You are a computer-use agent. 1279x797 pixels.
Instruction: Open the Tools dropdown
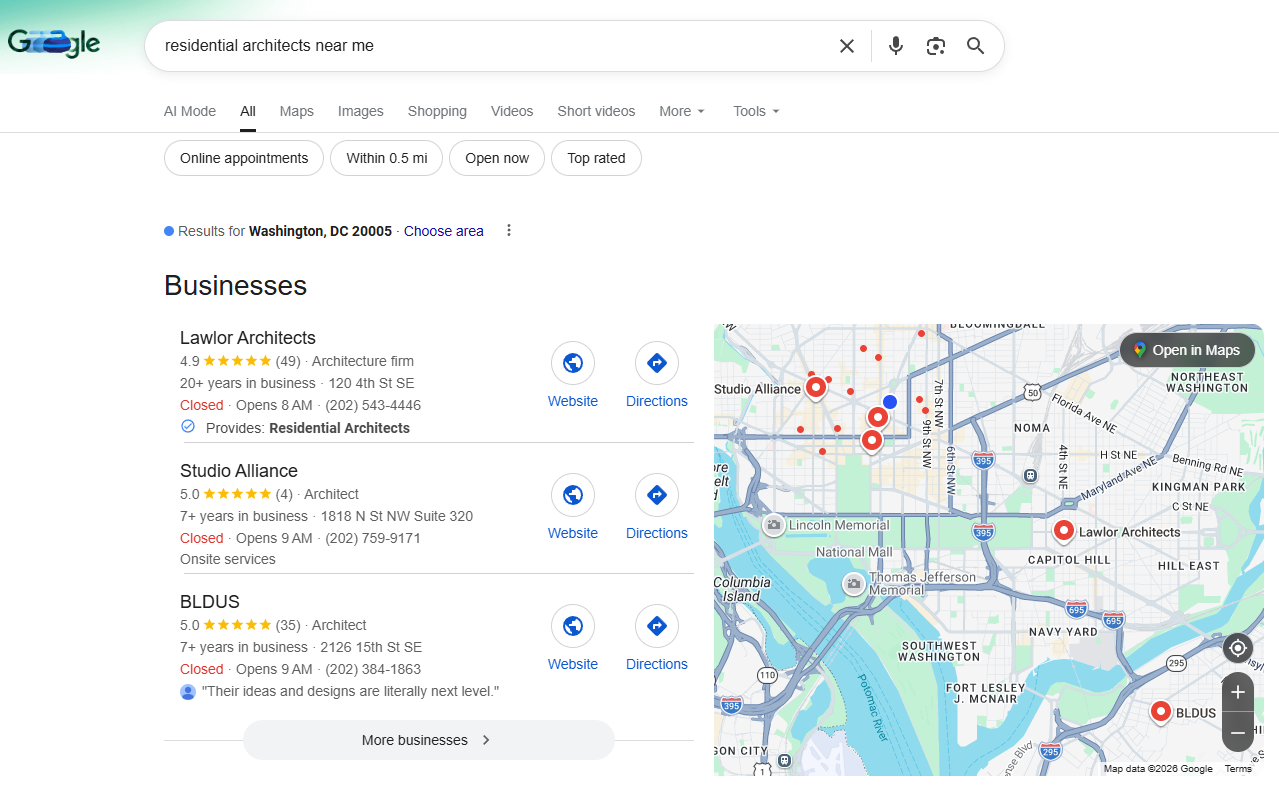click(x=756, y=111)
